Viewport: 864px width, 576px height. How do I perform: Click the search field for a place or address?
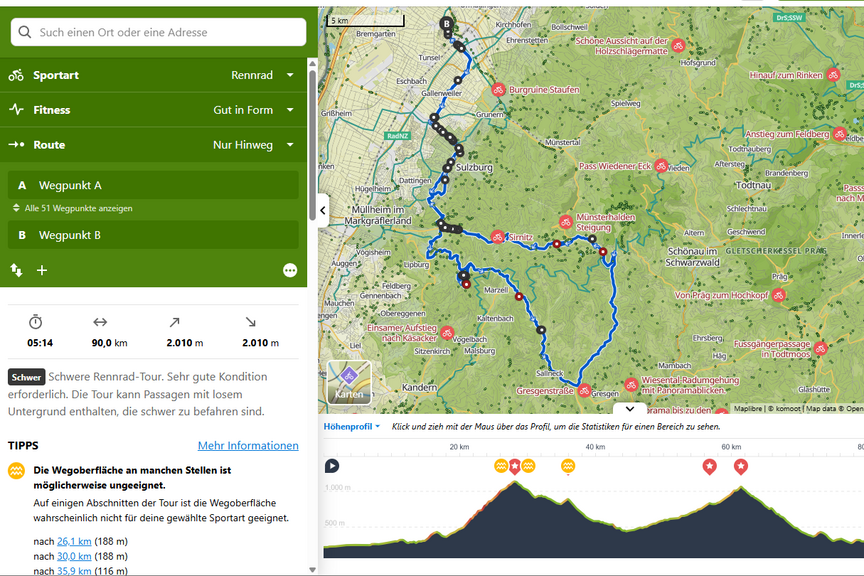coord(158,32)
